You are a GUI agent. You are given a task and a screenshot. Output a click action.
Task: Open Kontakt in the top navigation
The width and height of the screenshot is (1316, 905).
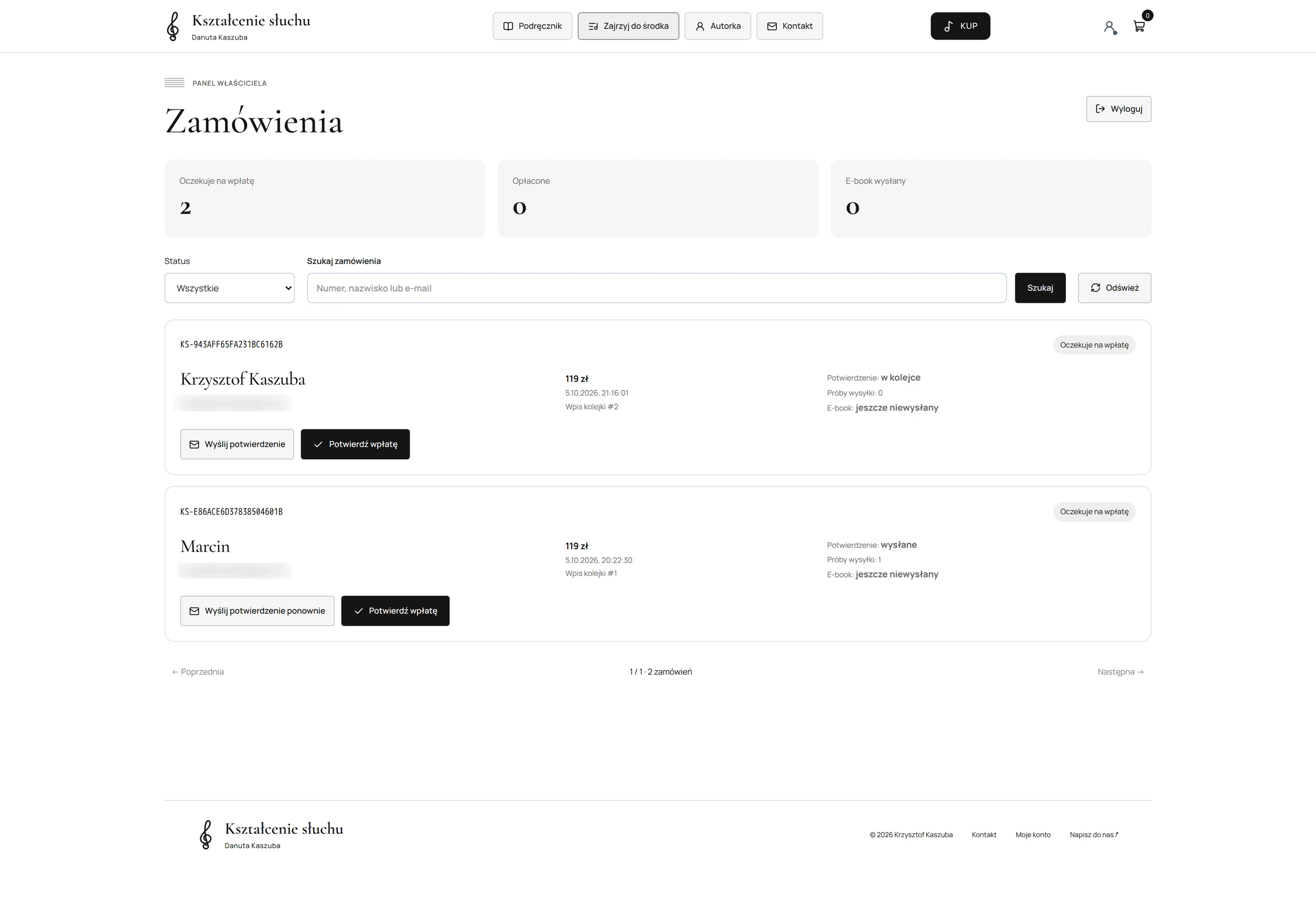click(790, 26)
